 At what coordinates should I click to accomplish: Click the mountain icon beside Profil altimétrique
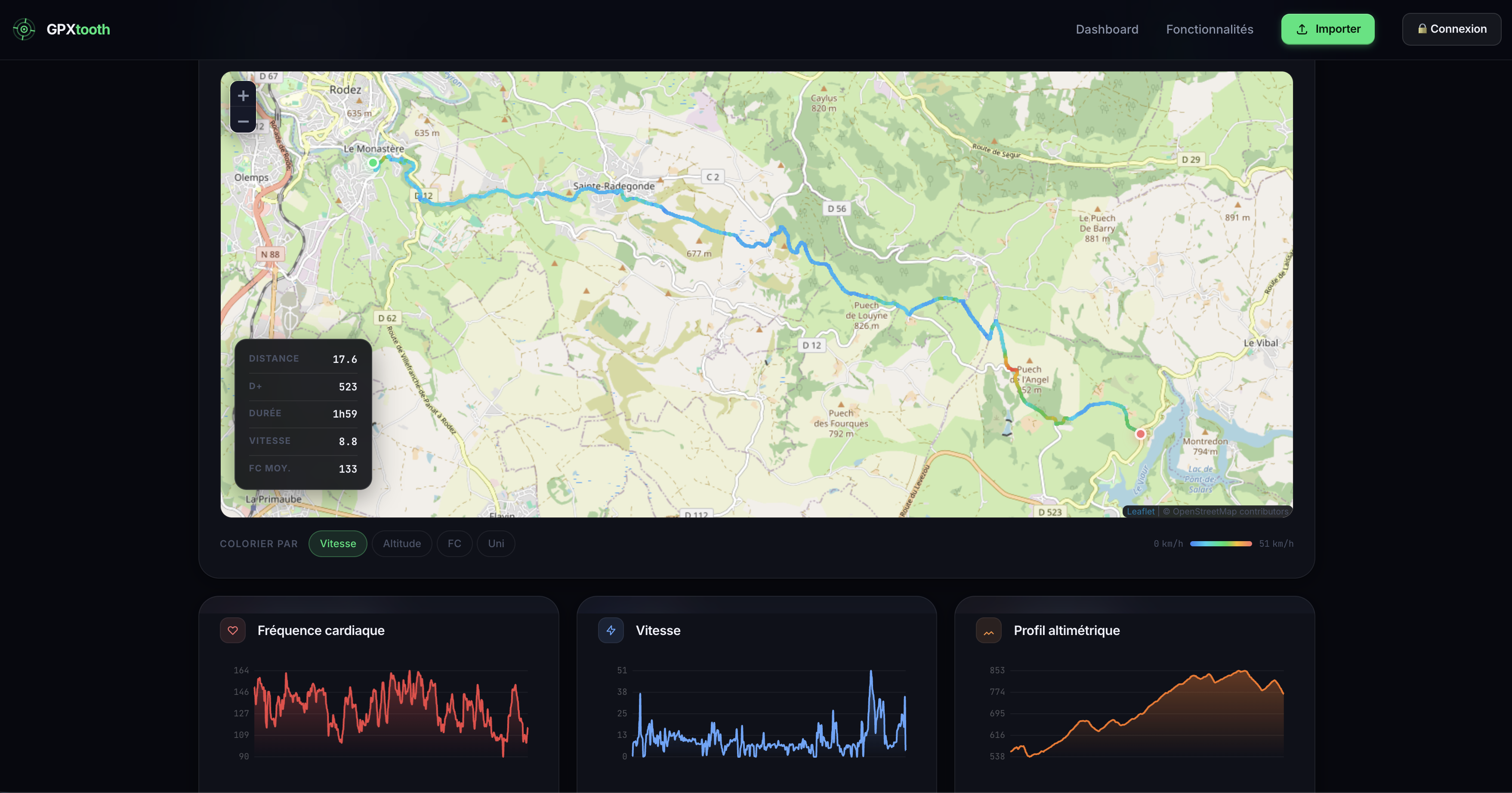pos(988,631)
